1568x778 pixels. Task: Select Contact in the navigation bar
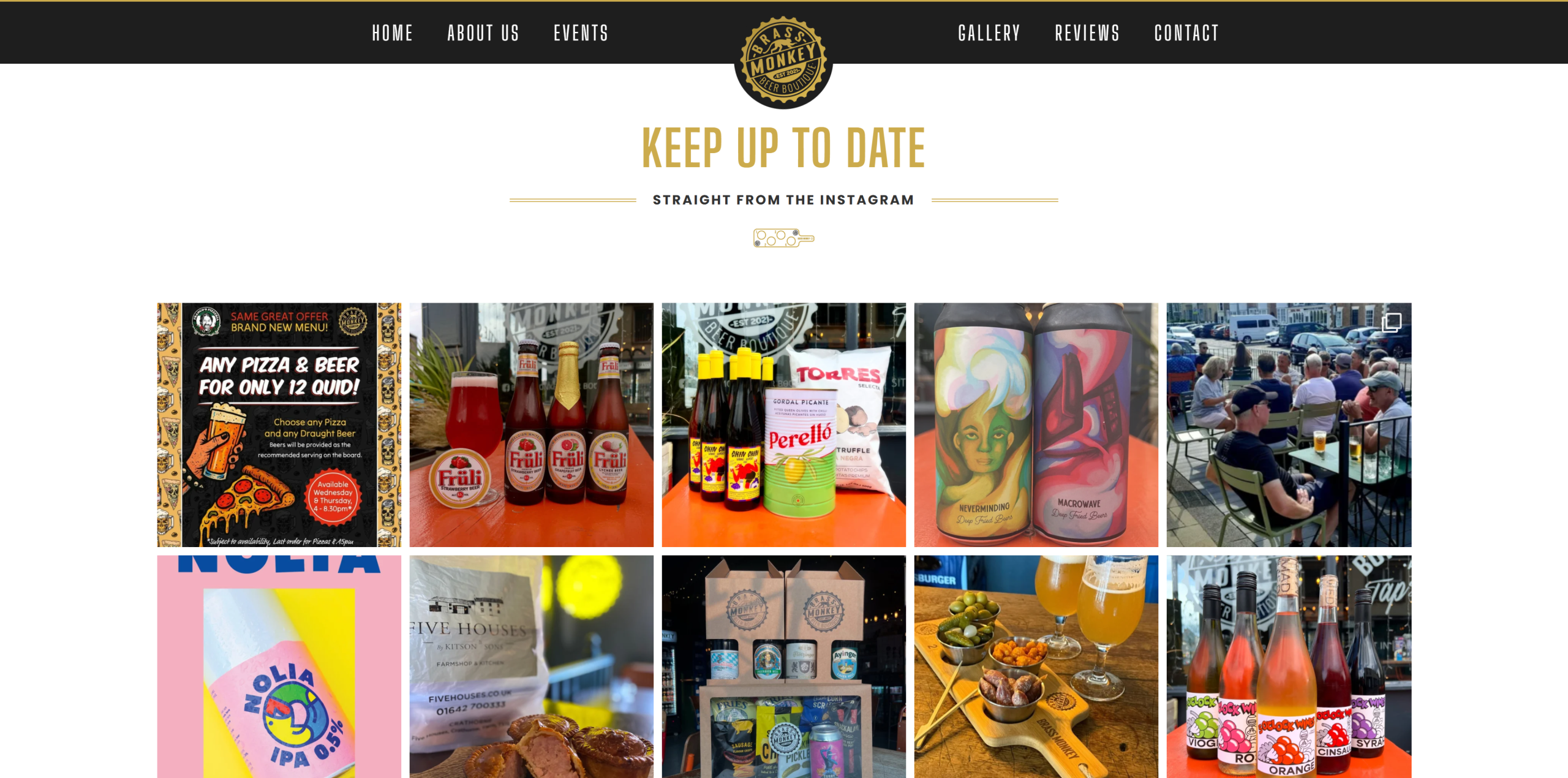point(1186,33)
